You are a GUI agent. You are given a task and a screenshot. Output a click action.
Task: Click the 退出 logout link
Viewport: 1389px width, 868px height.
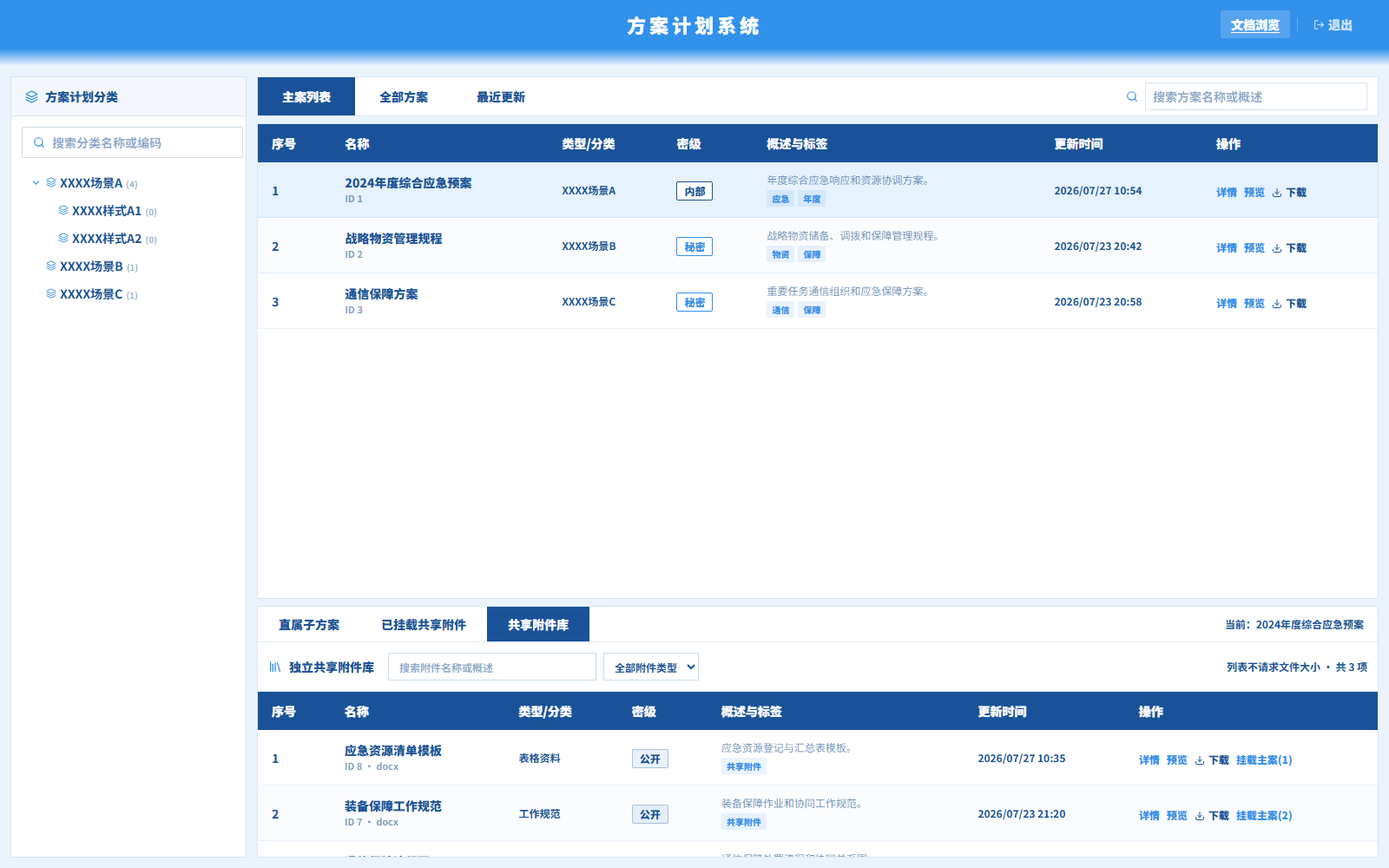1333,25
